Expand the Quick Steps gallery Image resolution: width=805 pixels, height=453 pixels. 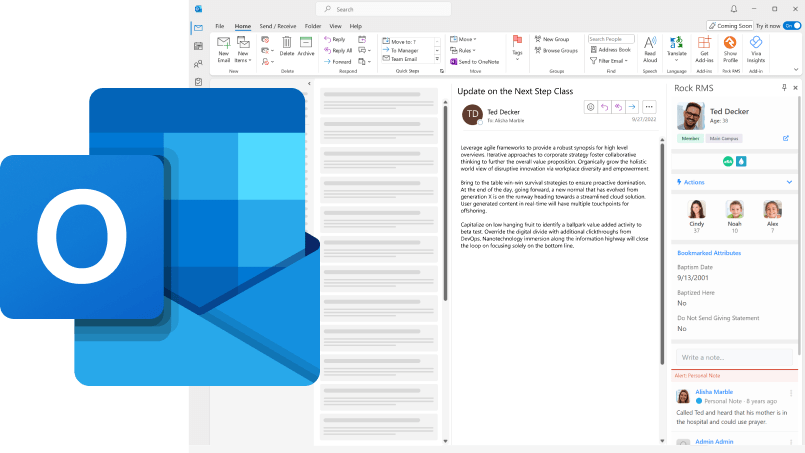pyautogui.click(x=437, y=59)
